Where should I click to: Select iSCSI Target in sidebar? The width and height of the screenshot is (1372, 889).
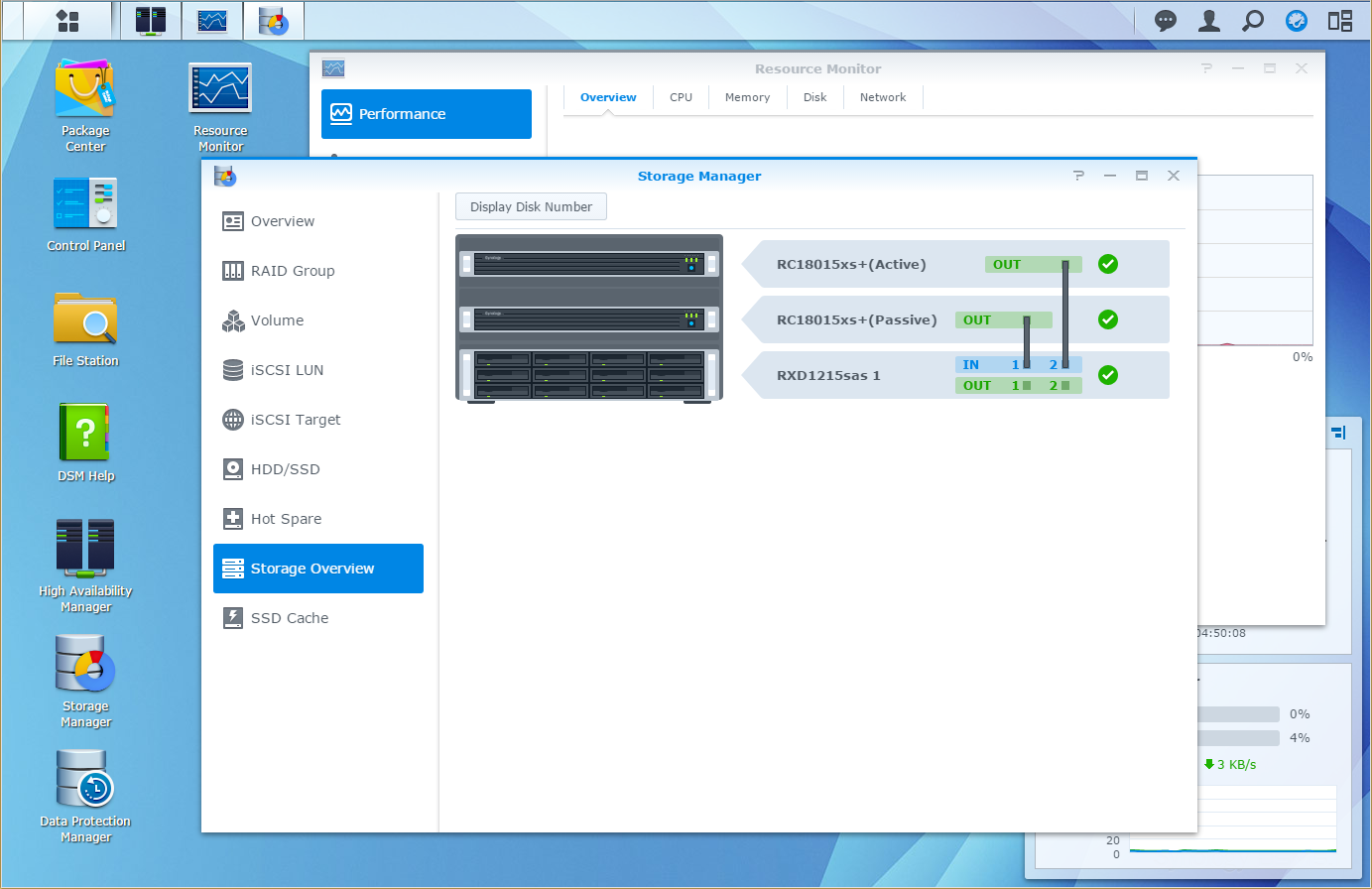tap(318, 420)
